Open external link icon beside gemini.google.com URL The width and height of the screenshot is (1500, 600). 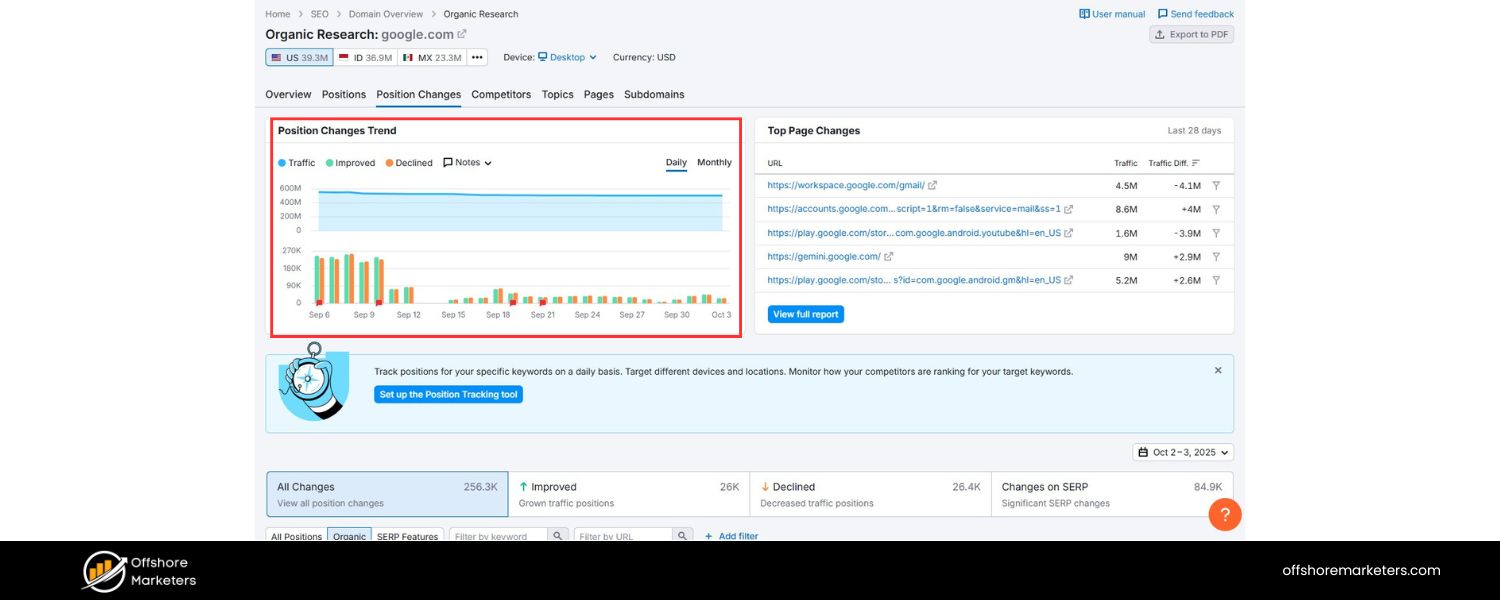(889, 257)
